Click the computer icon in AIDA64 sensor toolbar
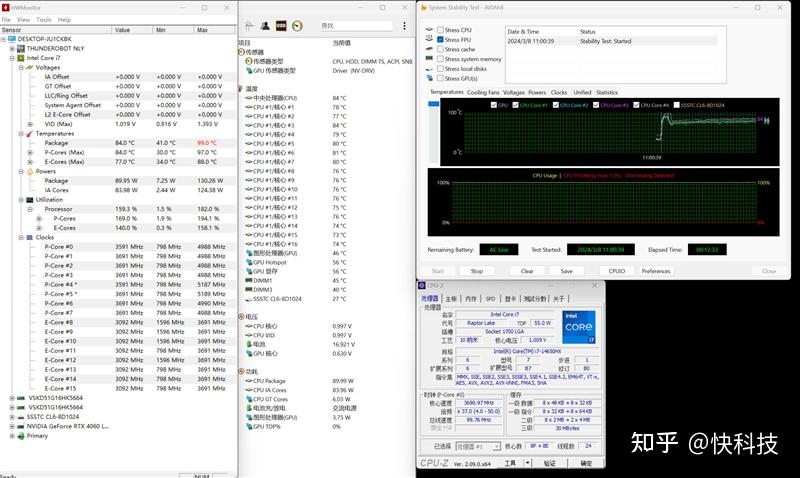Screen dimensions: 800x478 pos(249,26)
